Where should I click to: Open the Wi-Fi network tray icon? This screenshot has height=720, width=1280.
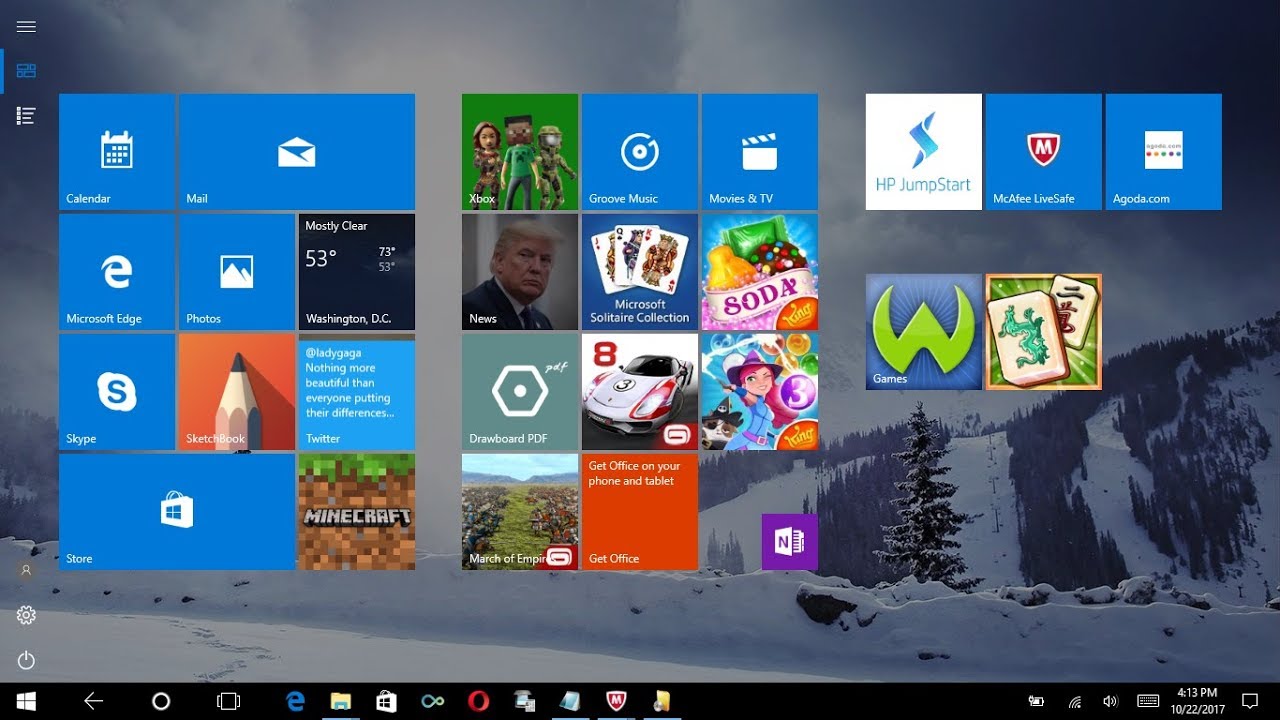click(x=1075, y=701)
